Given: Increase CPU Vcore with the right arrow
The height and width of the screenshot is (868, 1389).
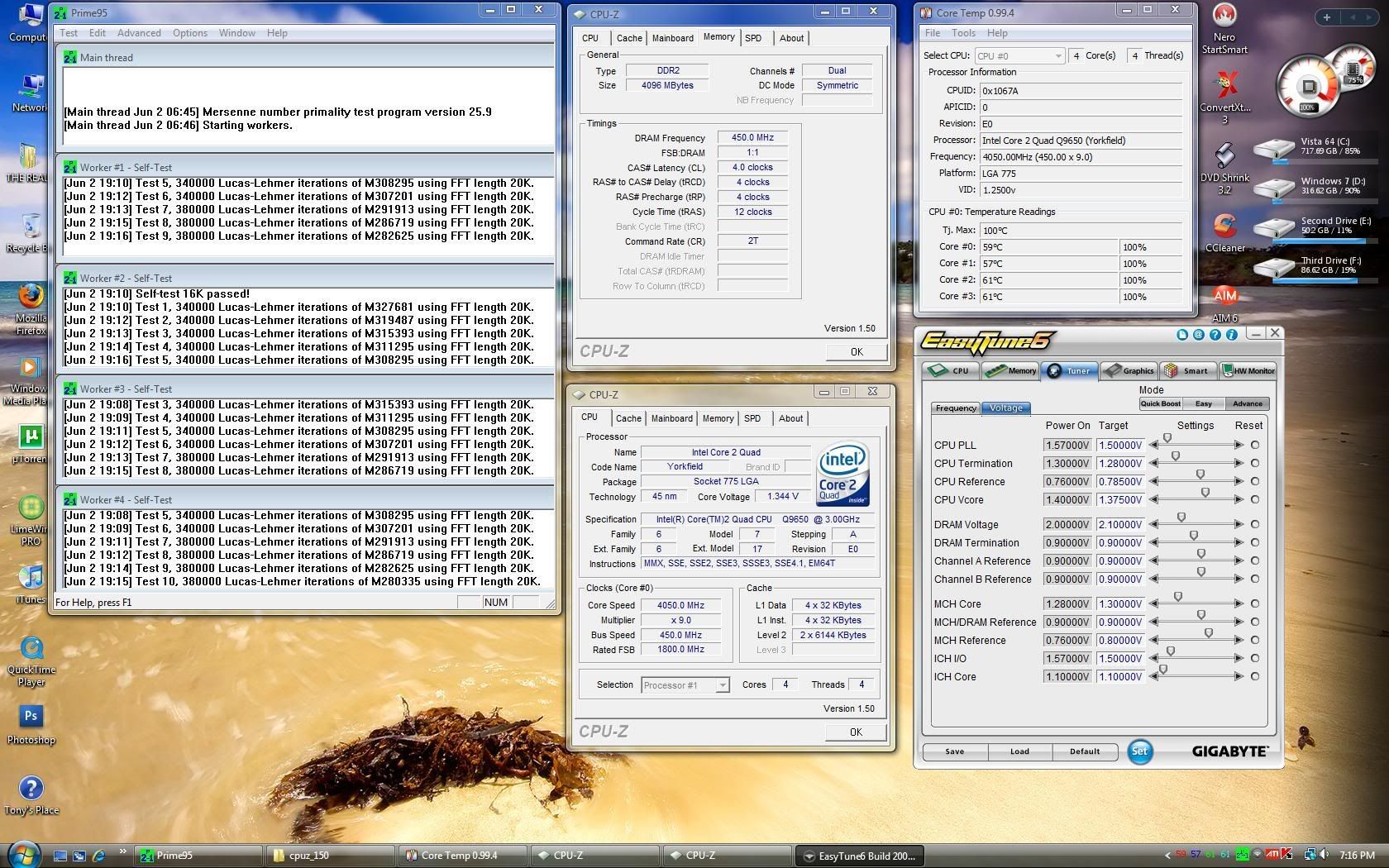Looking at the screenshot, I should click(x=1239, y=499).
